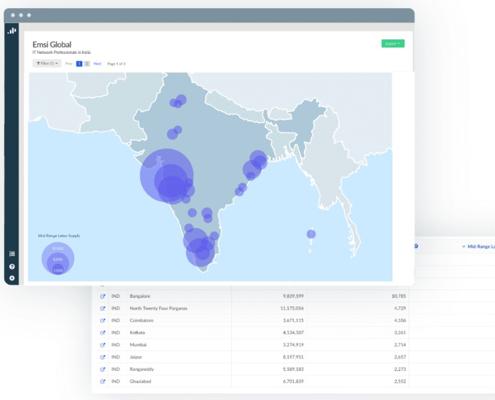
Task: Open the external link icon for Bangalore row
Action: (103, 296)
